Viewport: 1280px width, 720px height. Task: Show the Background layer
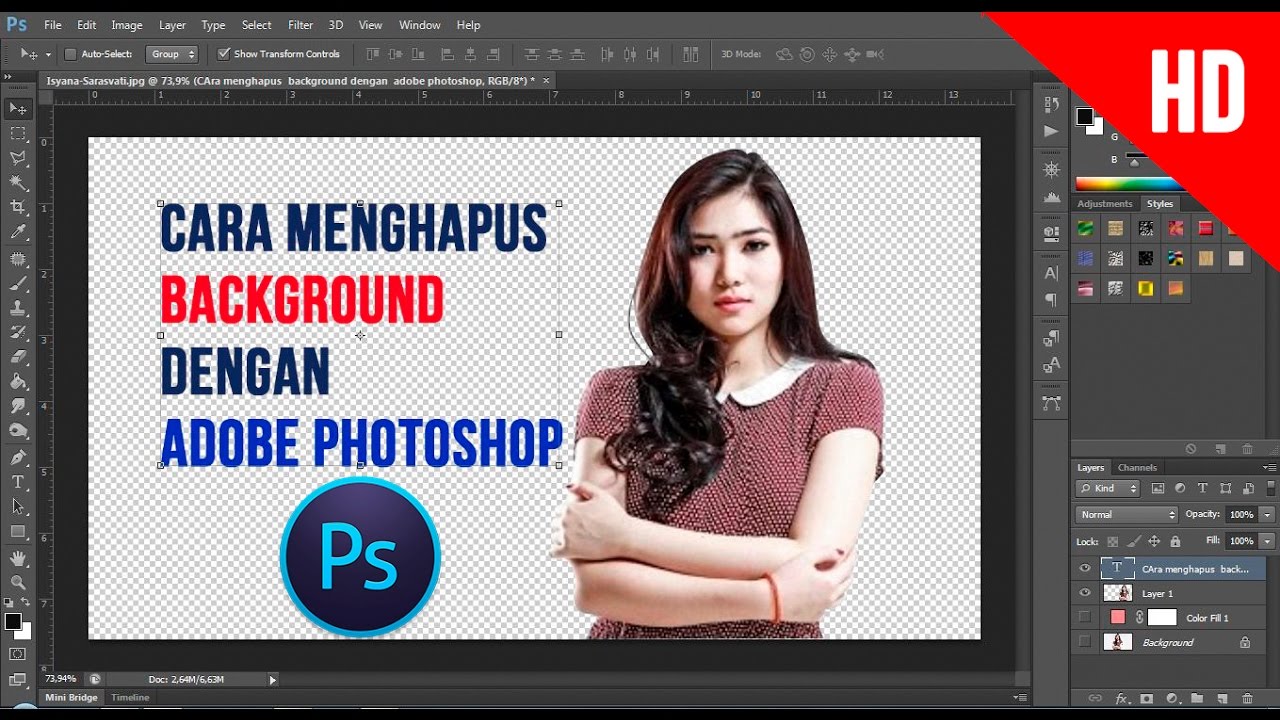(1085, 642)
